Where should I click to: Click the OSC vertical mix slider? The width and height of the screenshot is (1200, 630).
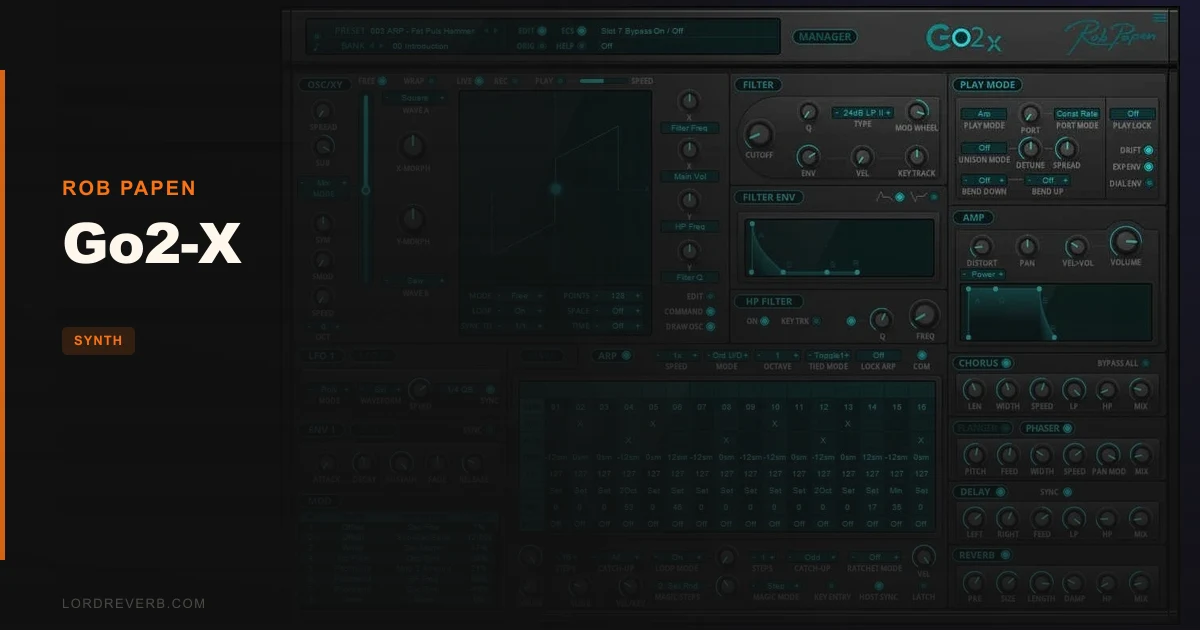[x=365, y=189]
